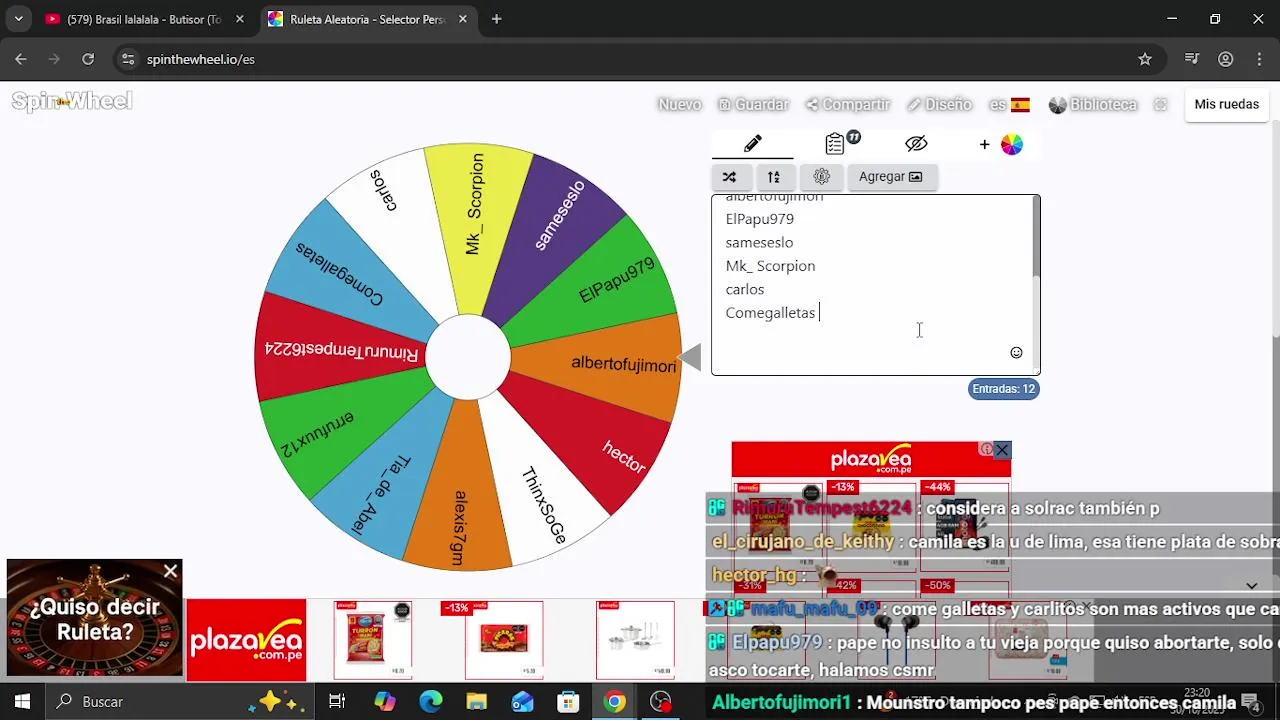Image resolution: width=1280 pixels, height=720 pixels.
Task: Click the plazavea.com.pe ad header
Action: 871,460
